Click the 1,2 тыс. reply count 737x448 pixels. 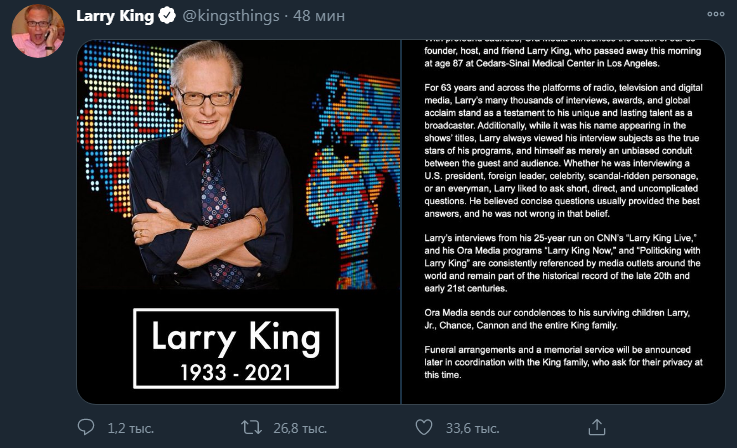click(x=130, y=428)
